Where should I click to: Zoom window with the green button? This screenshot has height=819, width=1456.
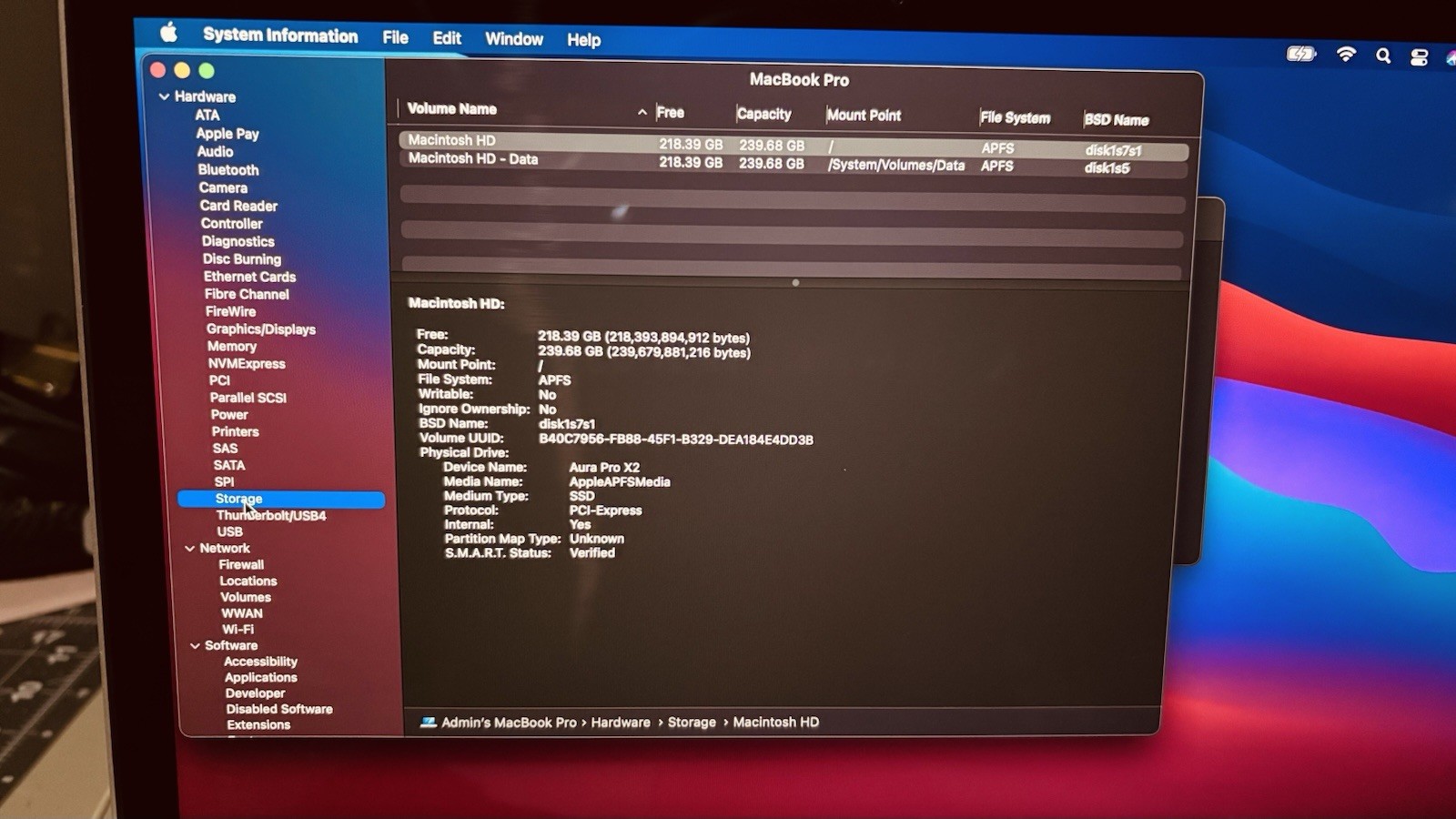click(207, 70)
